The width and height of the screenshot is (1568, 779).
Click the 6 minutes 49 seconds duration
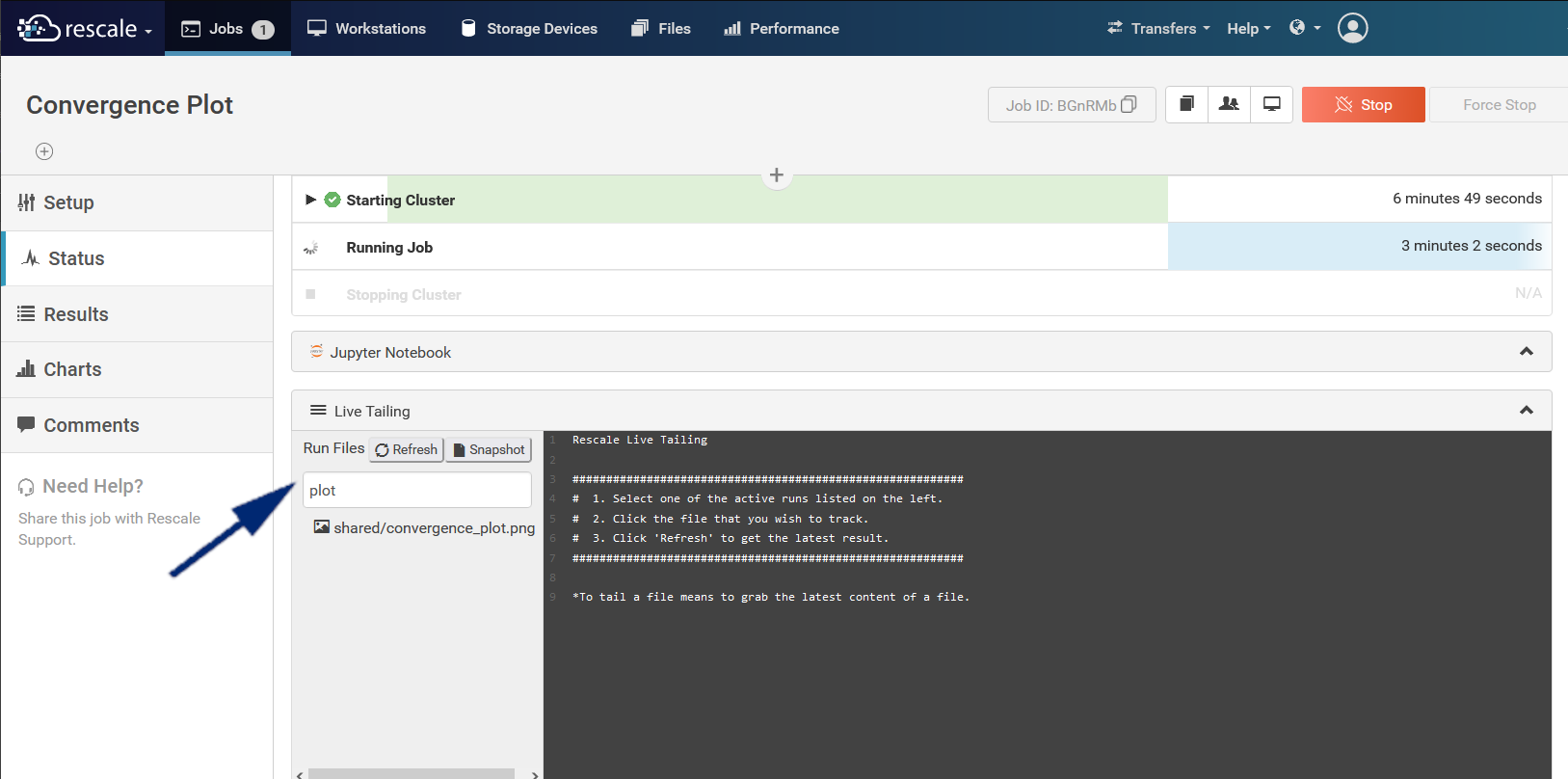(1467, 199)
